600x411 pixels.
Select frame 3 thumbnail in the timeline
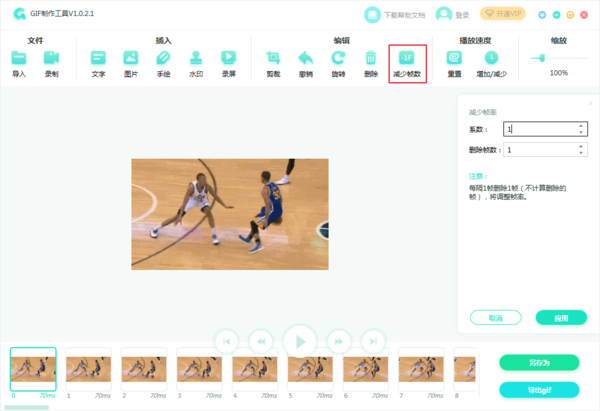coord(200,369)
